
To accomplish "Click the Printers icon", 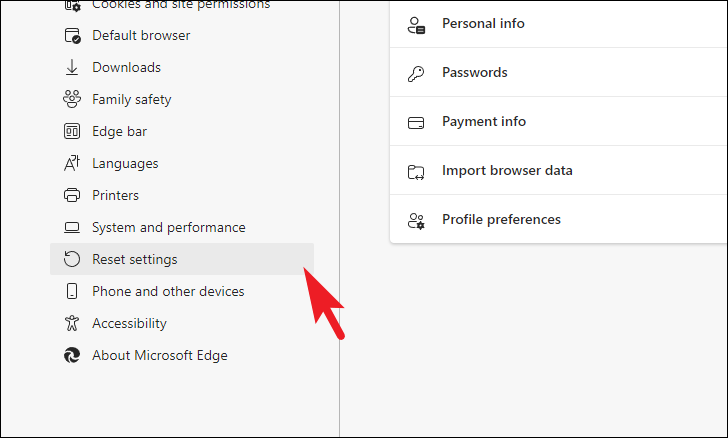I will click(72, 195).
